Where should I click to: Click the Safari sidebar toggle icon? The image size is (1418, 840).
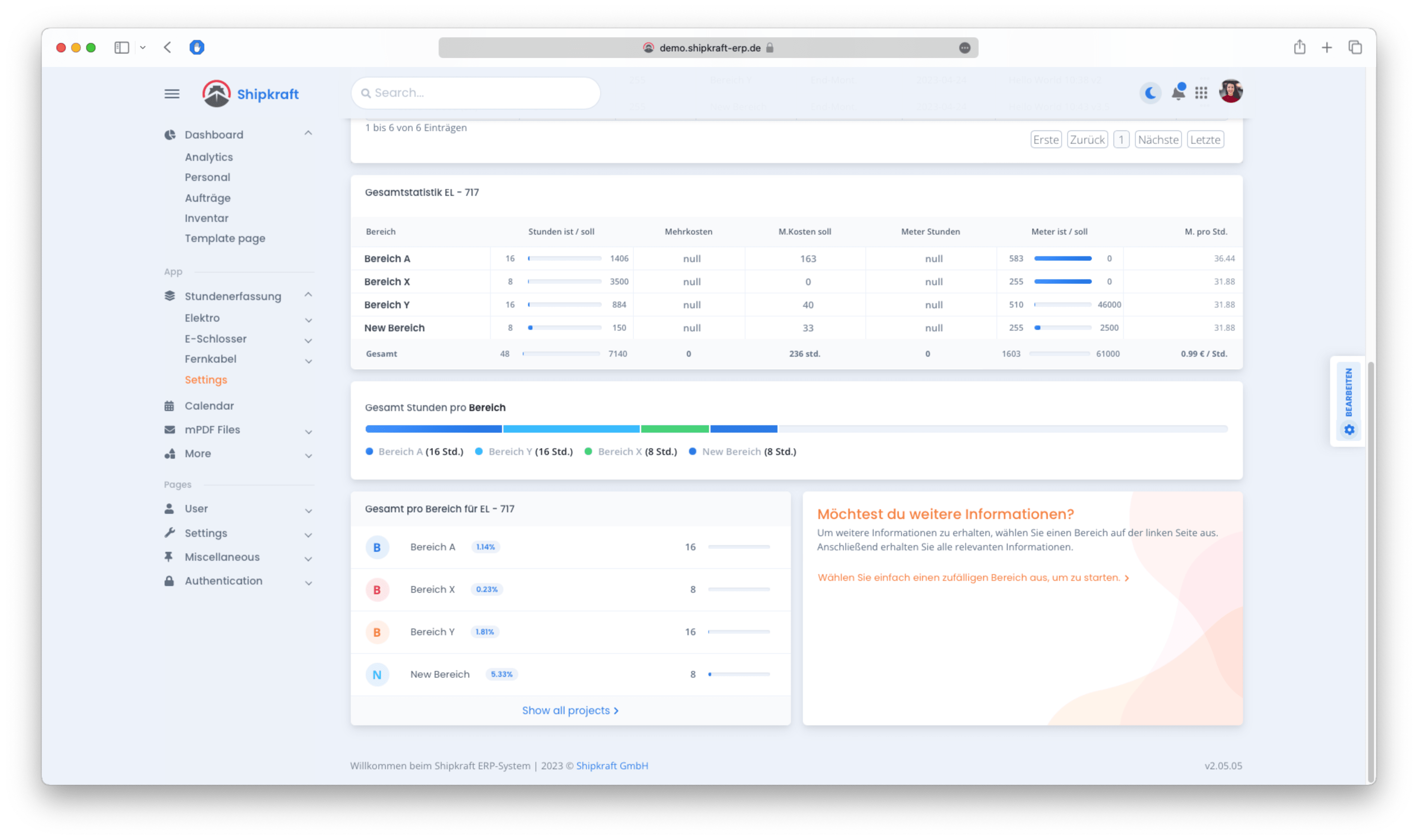(x=122, y=48)
